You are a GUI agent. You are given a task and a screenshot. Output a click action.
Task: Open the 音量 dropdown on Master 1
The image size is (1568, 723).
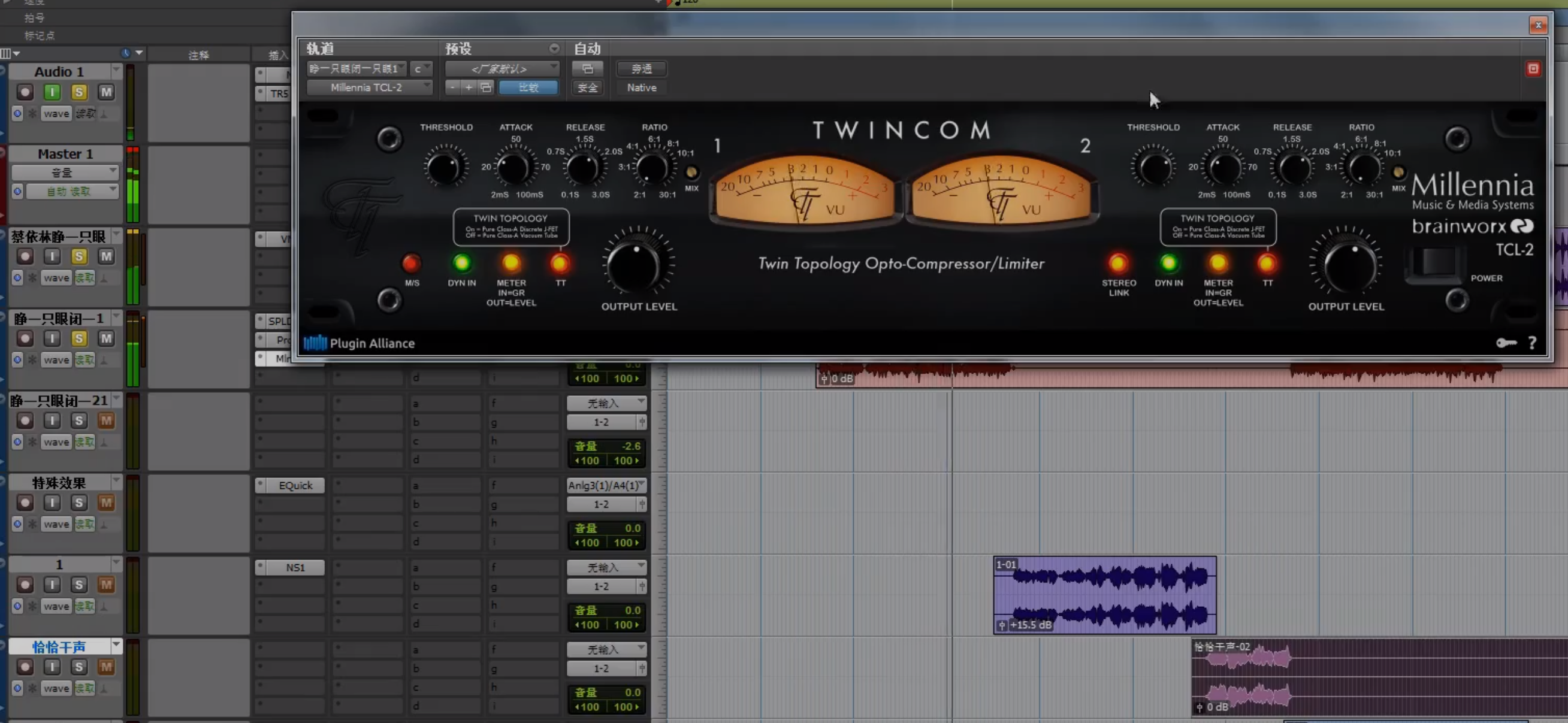(x=67, y=173)
